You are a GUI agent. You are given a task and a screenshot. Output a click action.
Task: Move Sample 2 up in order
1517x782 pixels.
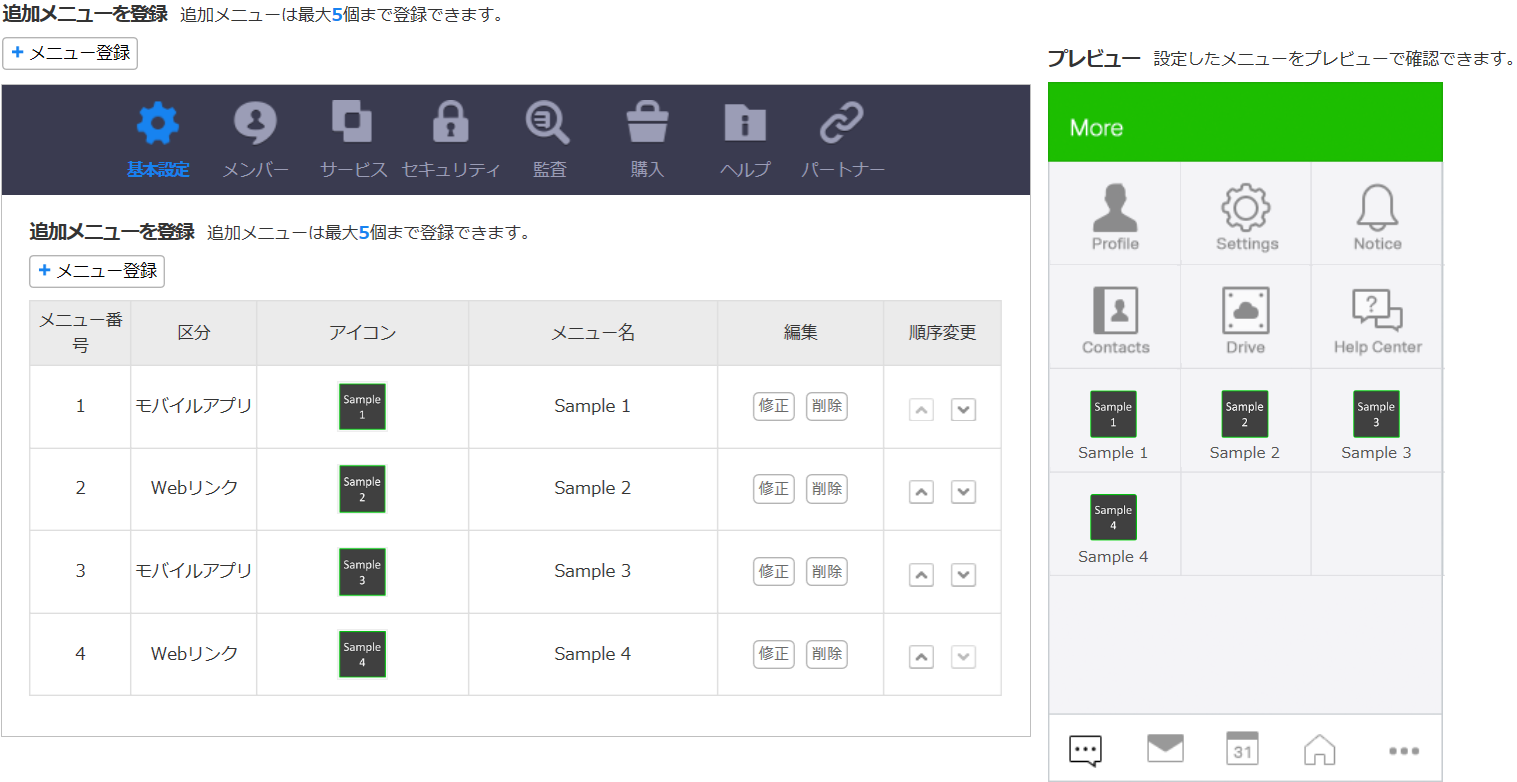click(x=921, y=492)
